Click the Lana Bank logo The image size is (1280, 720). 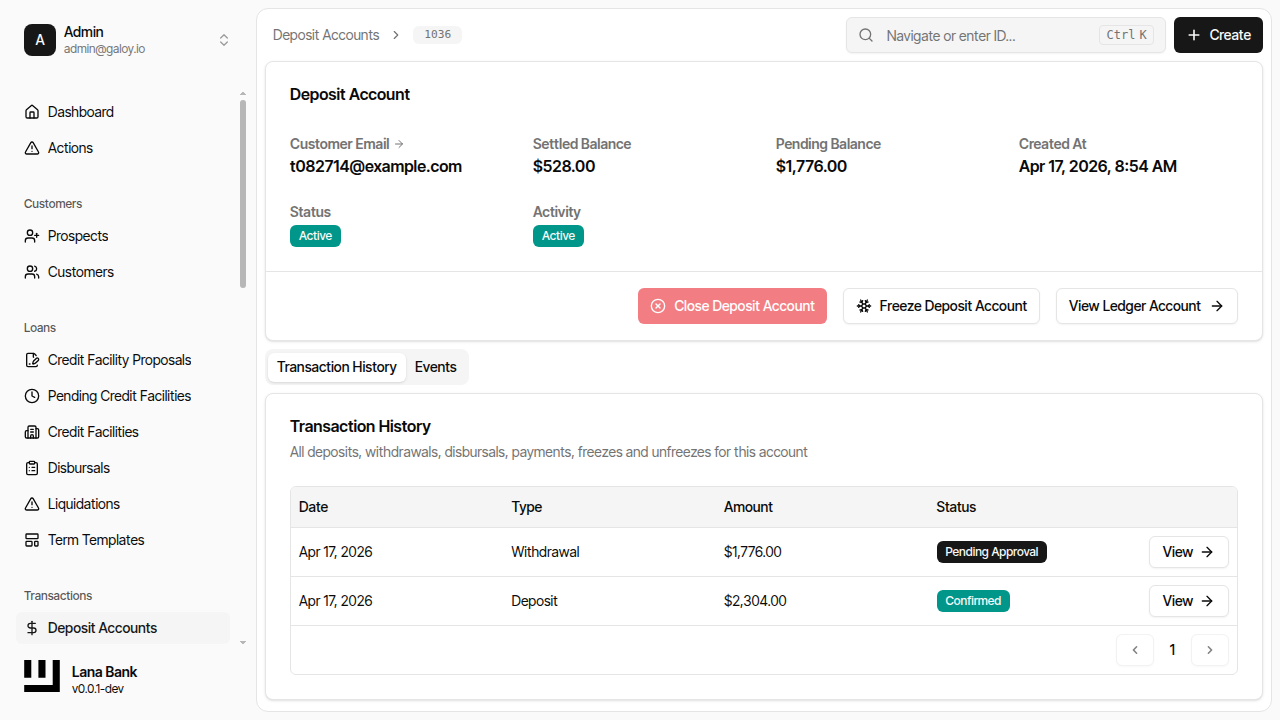coord(41,676)
